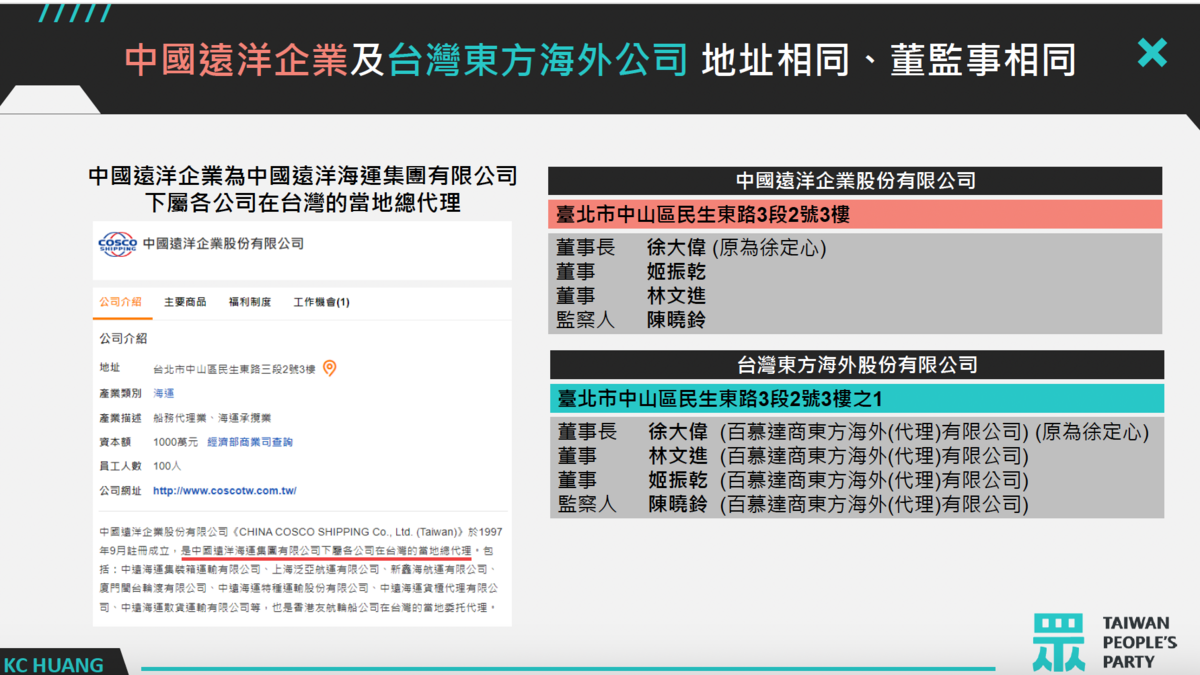Viewport: 1200px width, 675px height.
Task: Click 董事 姬振乾 in the first table
Action: click(x=632, y=272)
